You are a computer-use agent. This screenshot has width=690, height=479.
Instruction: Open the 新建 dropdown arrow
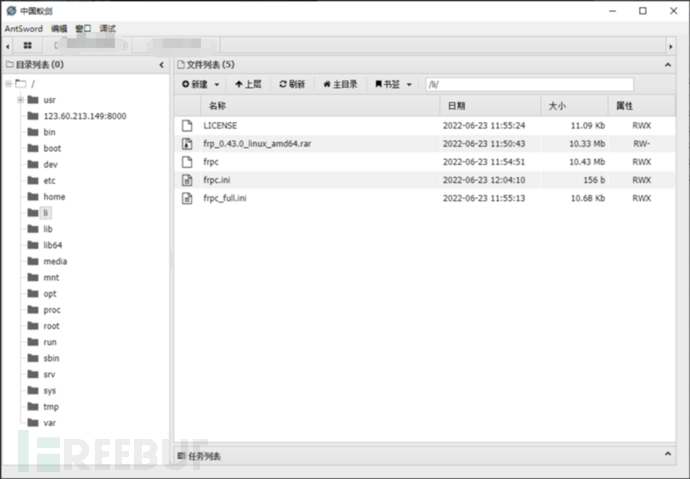[x=217, y=84]
